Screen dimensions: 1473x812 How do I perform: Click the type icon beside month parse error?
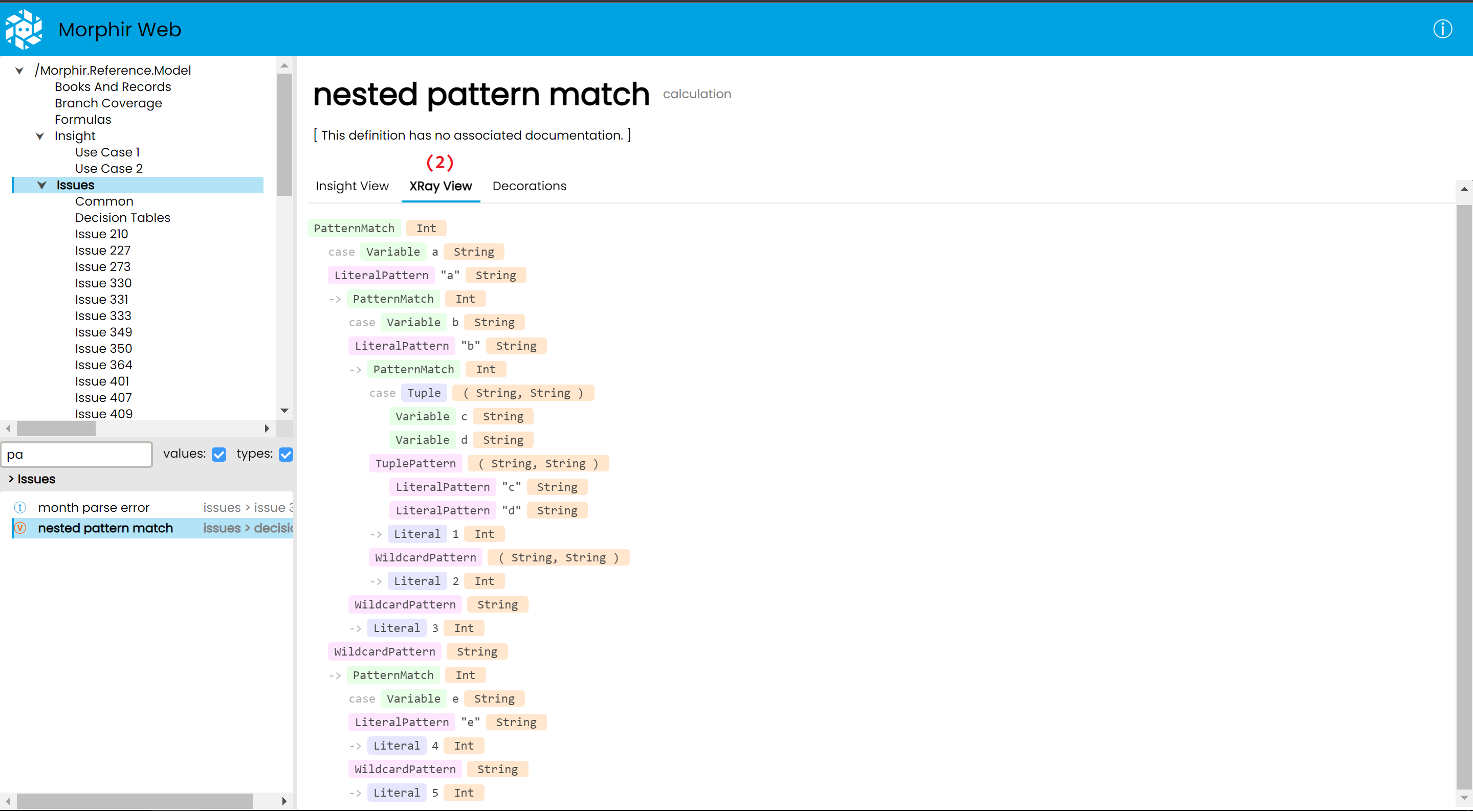20,507
